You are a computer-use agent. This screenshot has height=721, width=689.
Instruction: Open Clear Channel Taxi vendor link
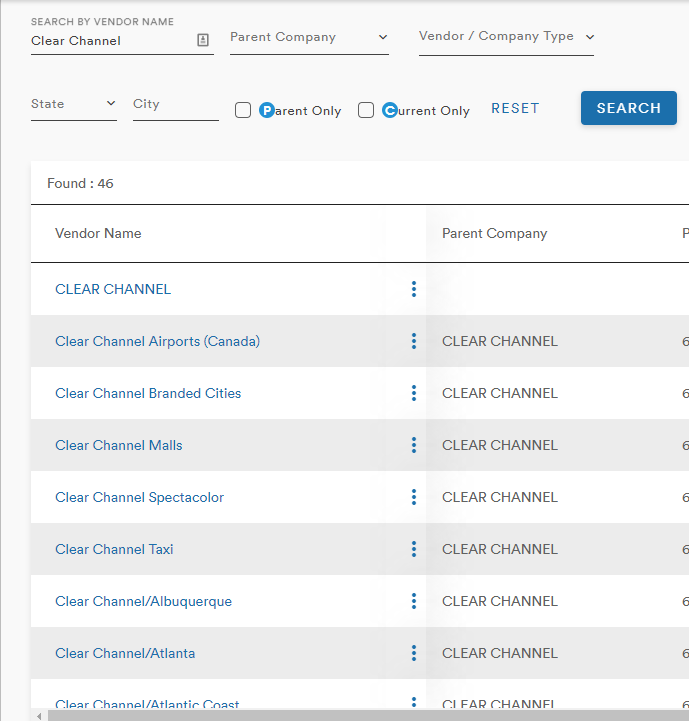point(114,549)
